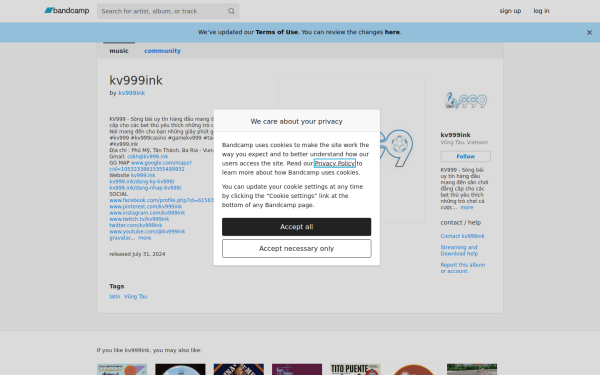Open the Vũng Tàu tag
The height and width of the screenshot is (375, 600).
point(135,297)
